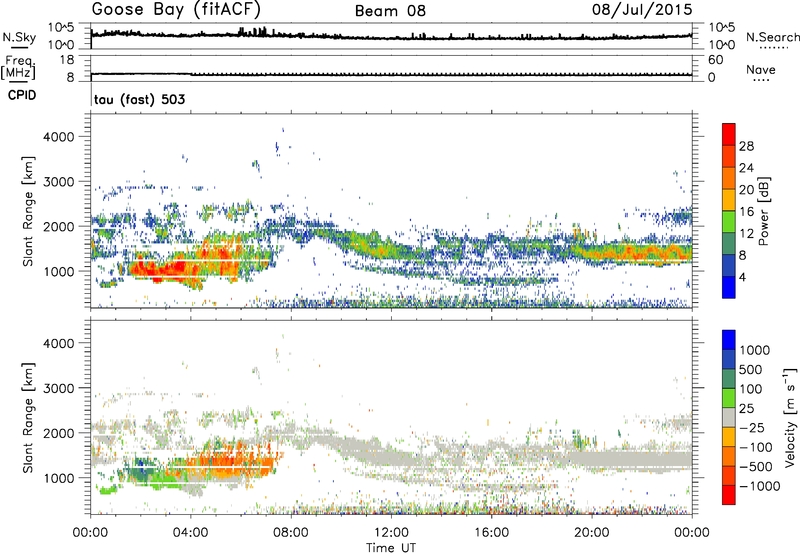
Task: Click the '3000' range tick of the power panel
Action: pyautogui.click(x=58, y=182)
